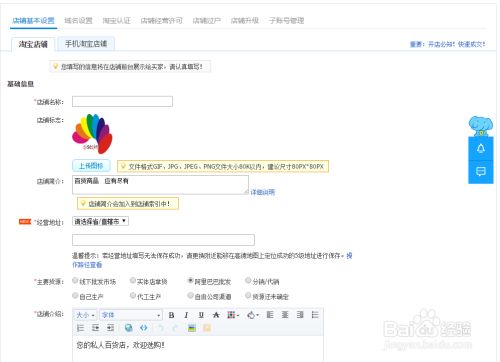Select the 分销/代销 source option

click(248, 281)
